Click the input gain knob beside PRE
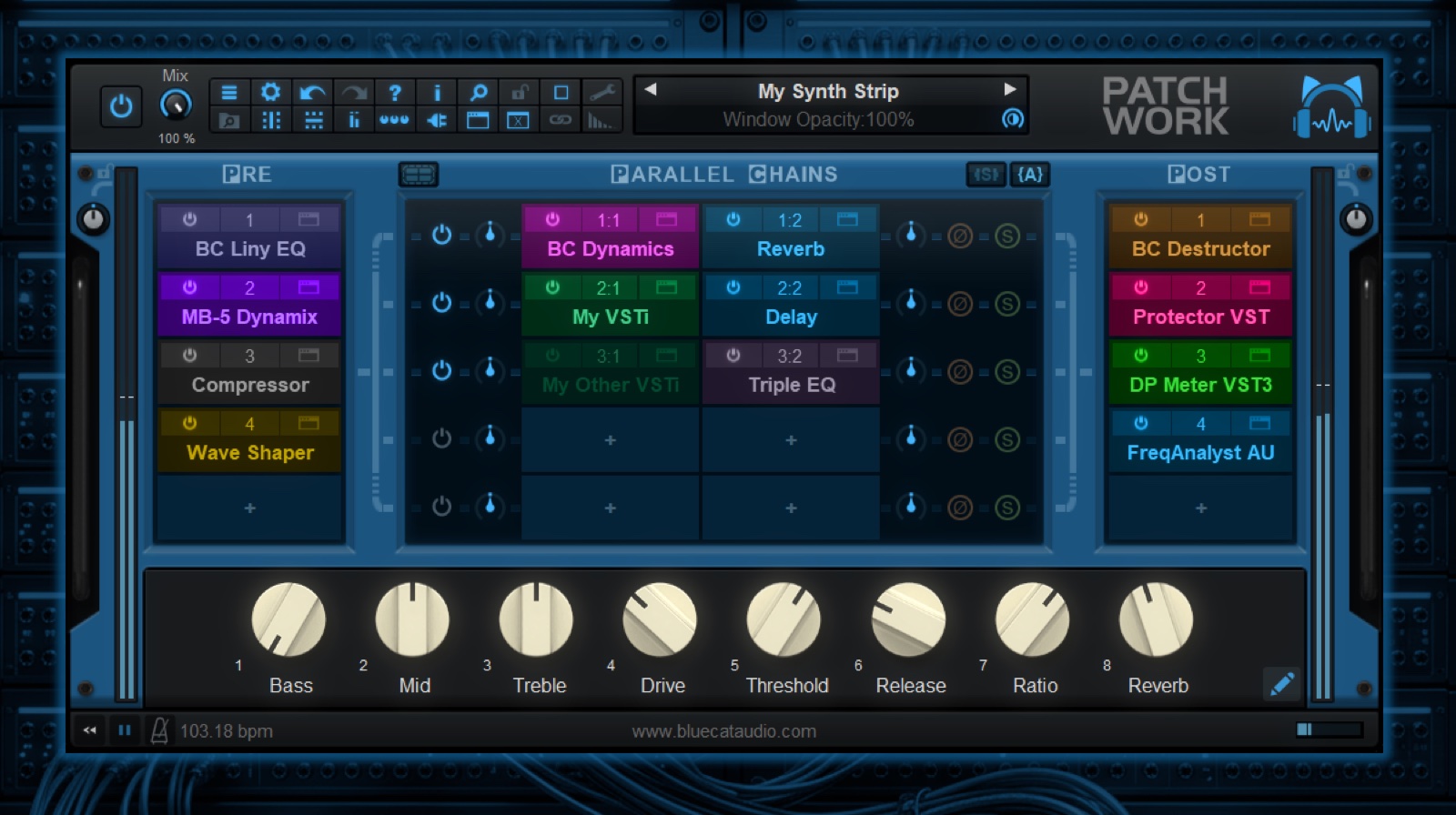Screen dimensions: 1456x815 click(x=94, y=219)
